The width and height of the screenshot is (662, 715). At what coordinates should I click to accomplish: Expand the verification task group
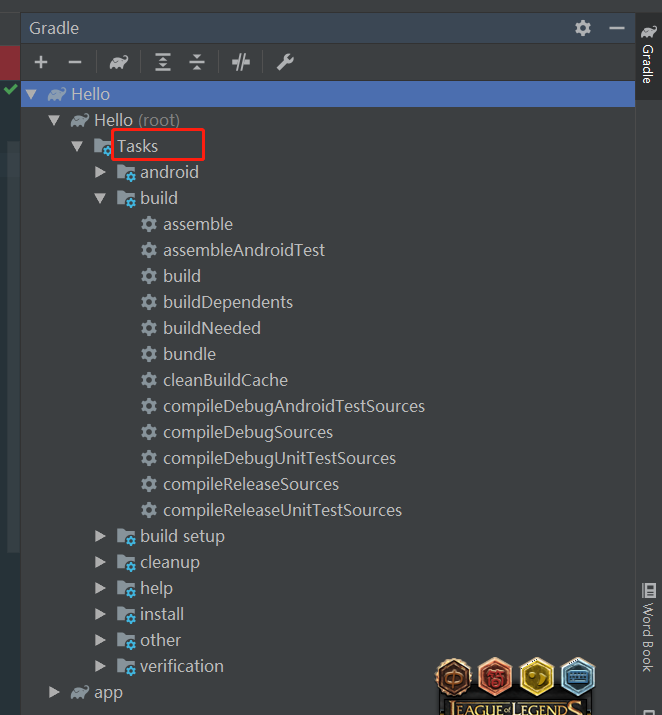(x=100, y=666)
